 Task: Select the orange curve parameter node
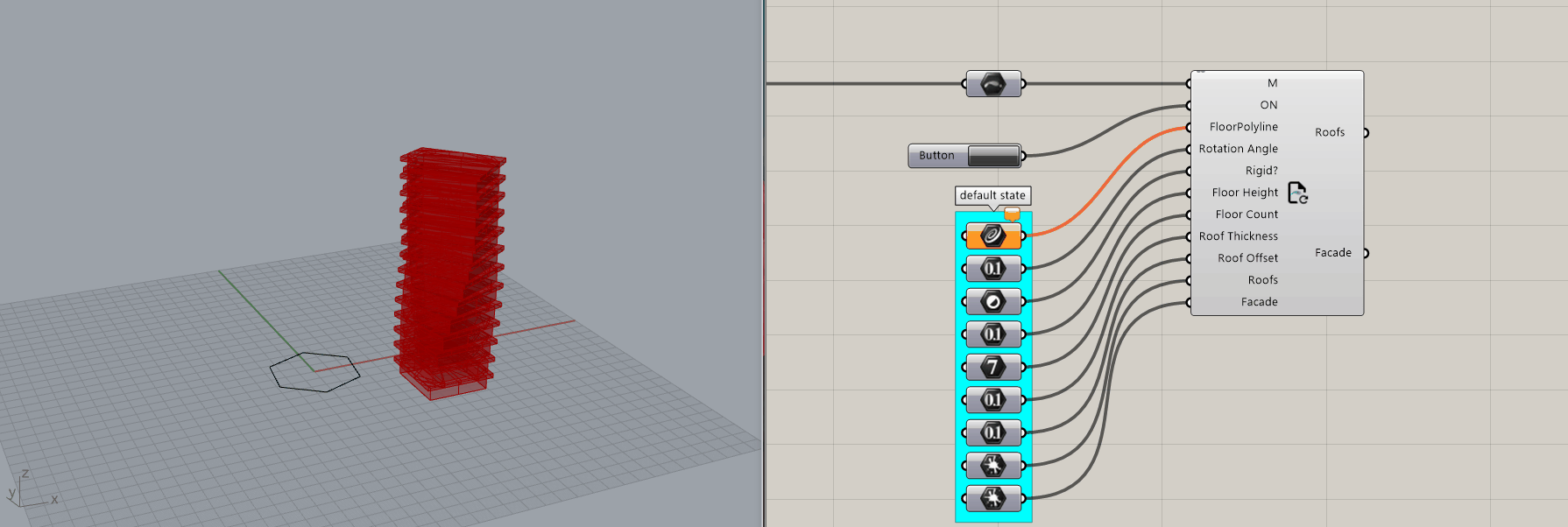993,235
